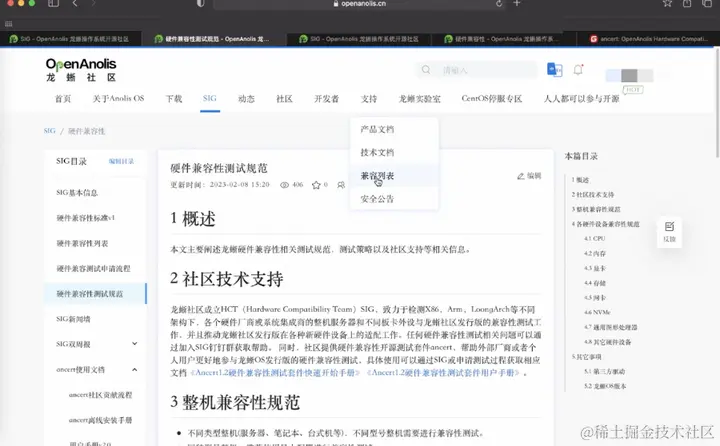Click the 编辑目录 link

(121, 161)
